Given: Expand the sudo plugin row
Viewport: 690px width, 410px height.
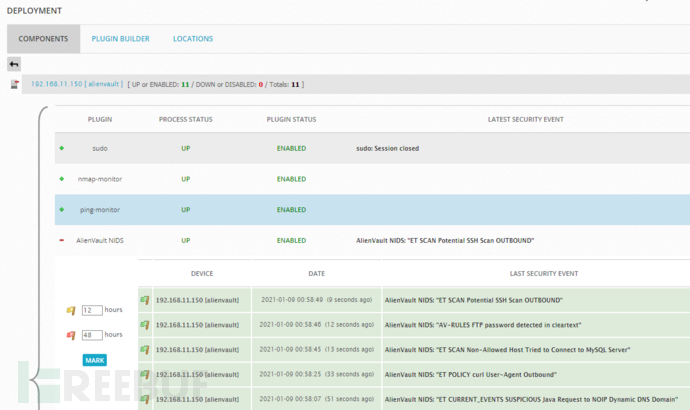Looking at the screenshot, I should [x=62, y=148].
